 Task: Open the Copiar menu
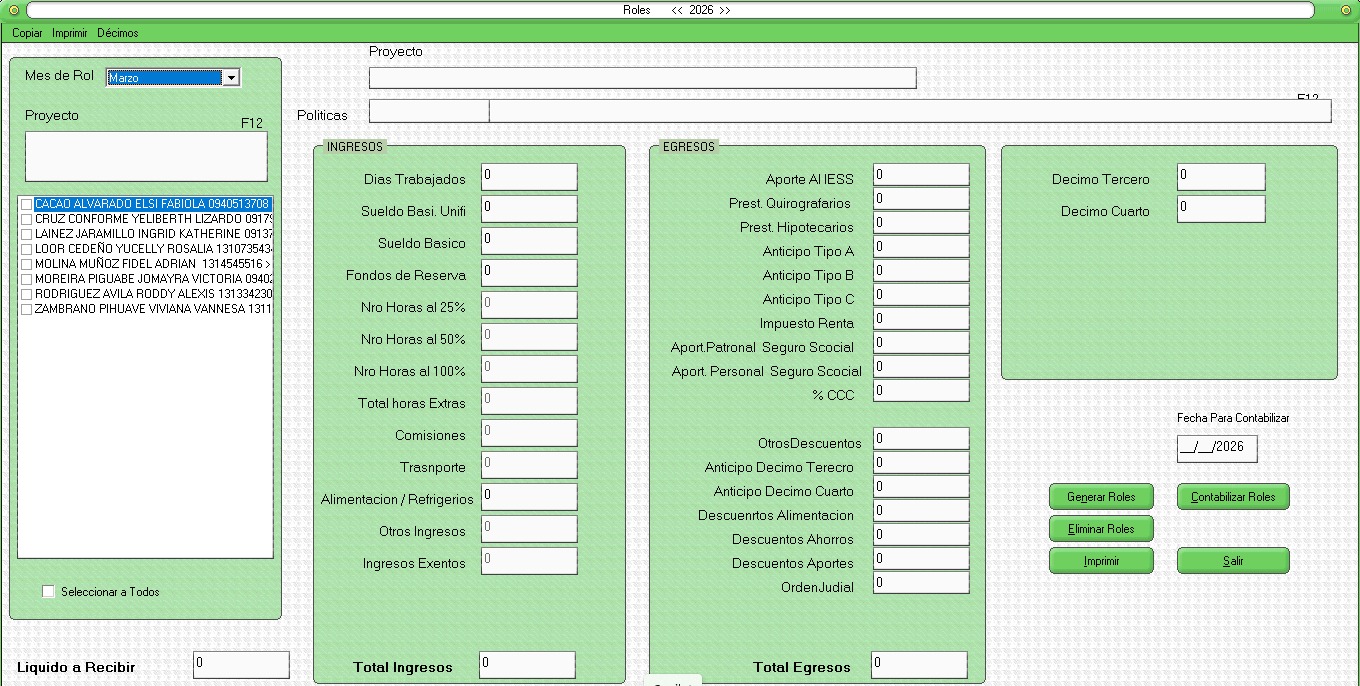click(27, 33)
